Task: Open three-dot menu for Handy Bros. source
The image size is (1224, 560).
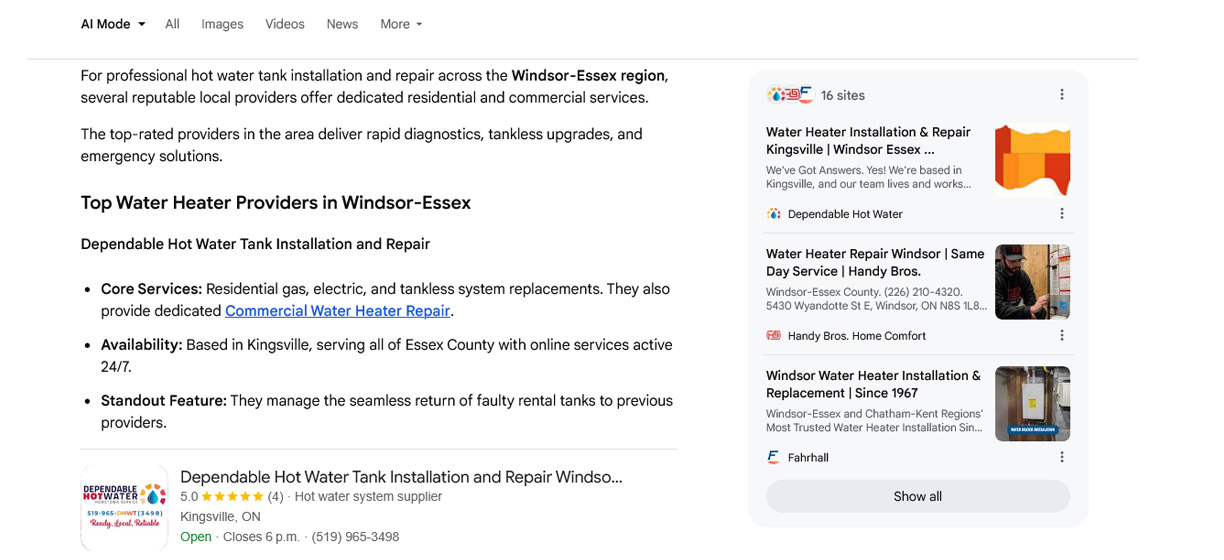Action: pos(1061,336)
